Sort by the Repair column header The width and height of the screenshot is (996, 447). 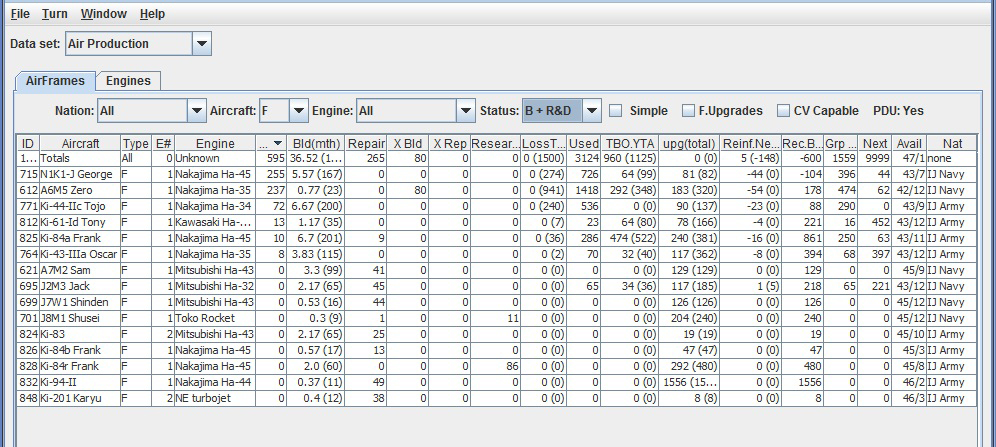(x=366, y=143)
